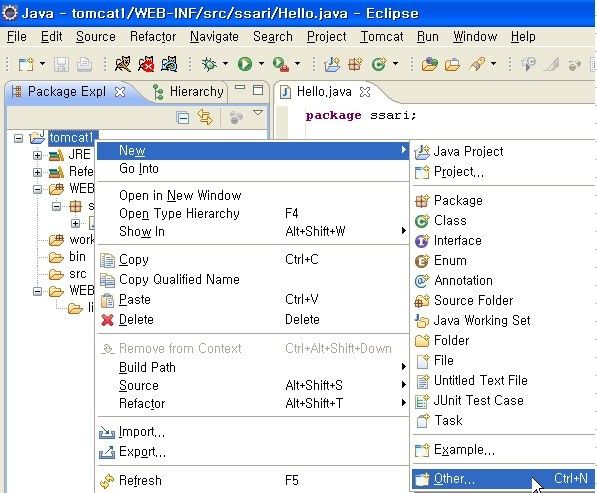
Task: Open the Refactor menu in menu bar
Action: [x=153, y=37]
